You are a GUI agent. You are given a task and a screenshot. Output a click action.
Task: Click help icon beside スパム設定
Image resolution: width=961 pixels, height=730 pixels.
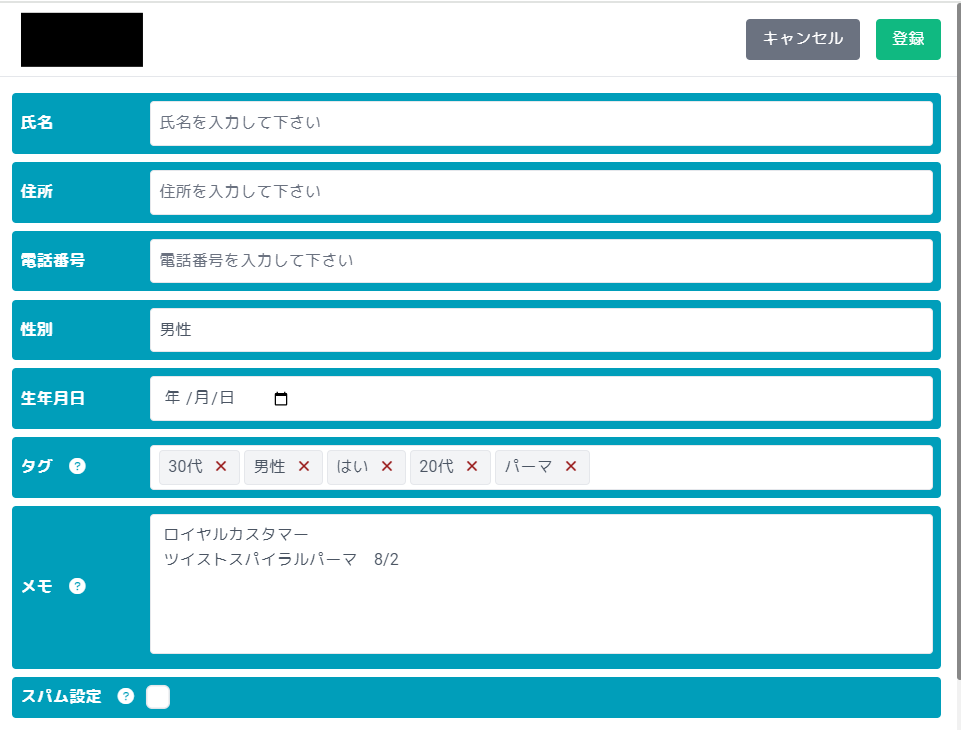[x=125, y=696]
